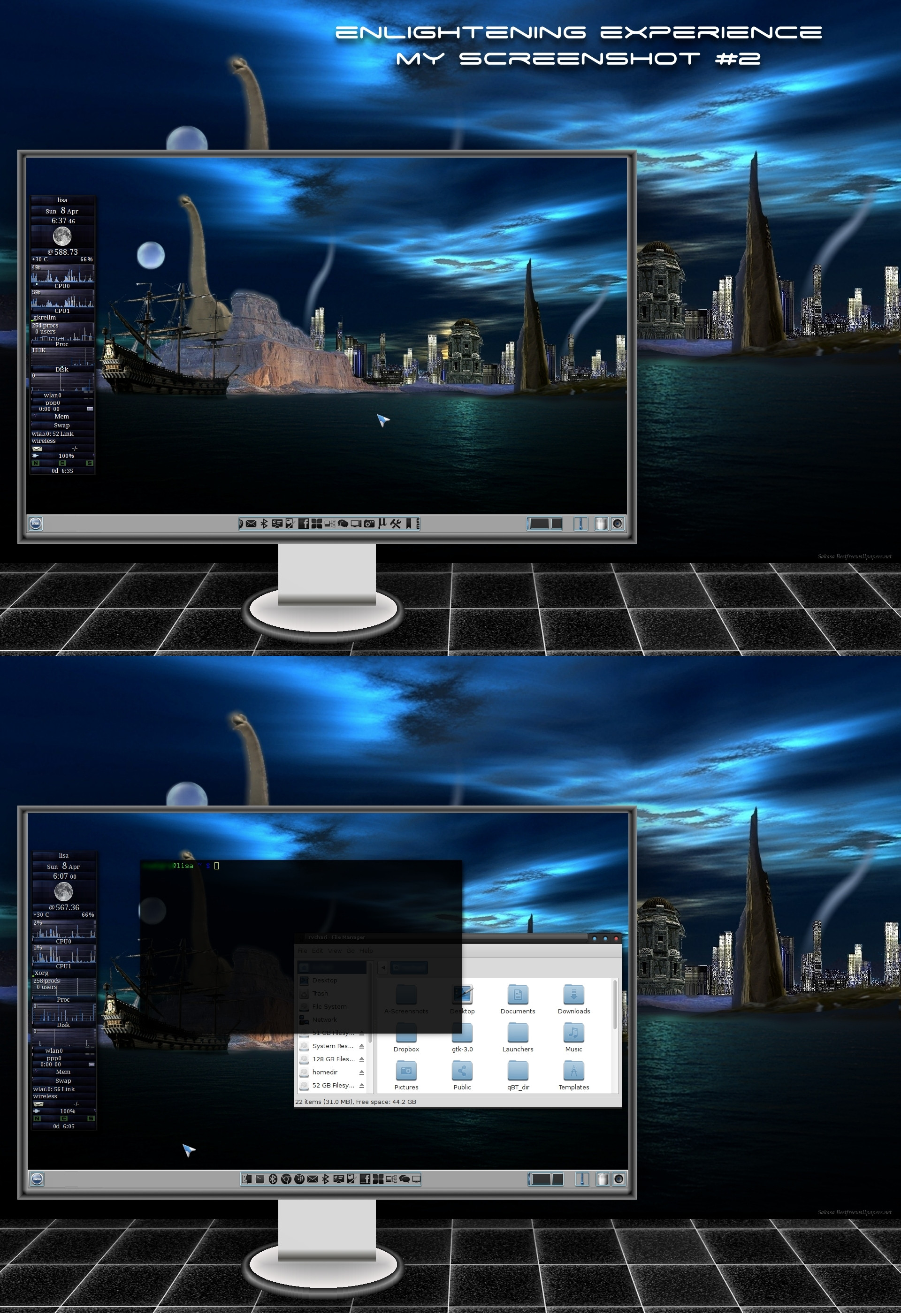This screenshot has height=1316, width=901.
Task: Switch to second pager desktop, lower monitor
Action: [558, 1179]
